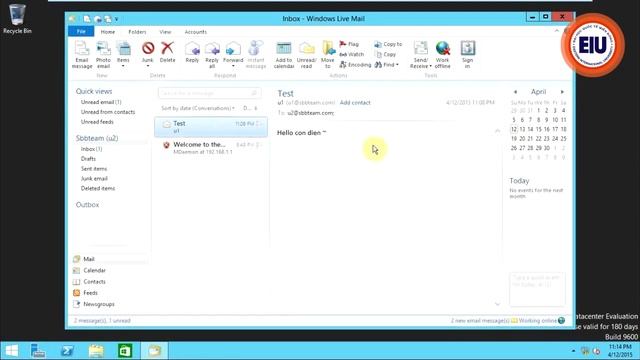The height and width of the screenshot is (360, 640).
Task: Open the Move to folder option
Action: [327, 55]
